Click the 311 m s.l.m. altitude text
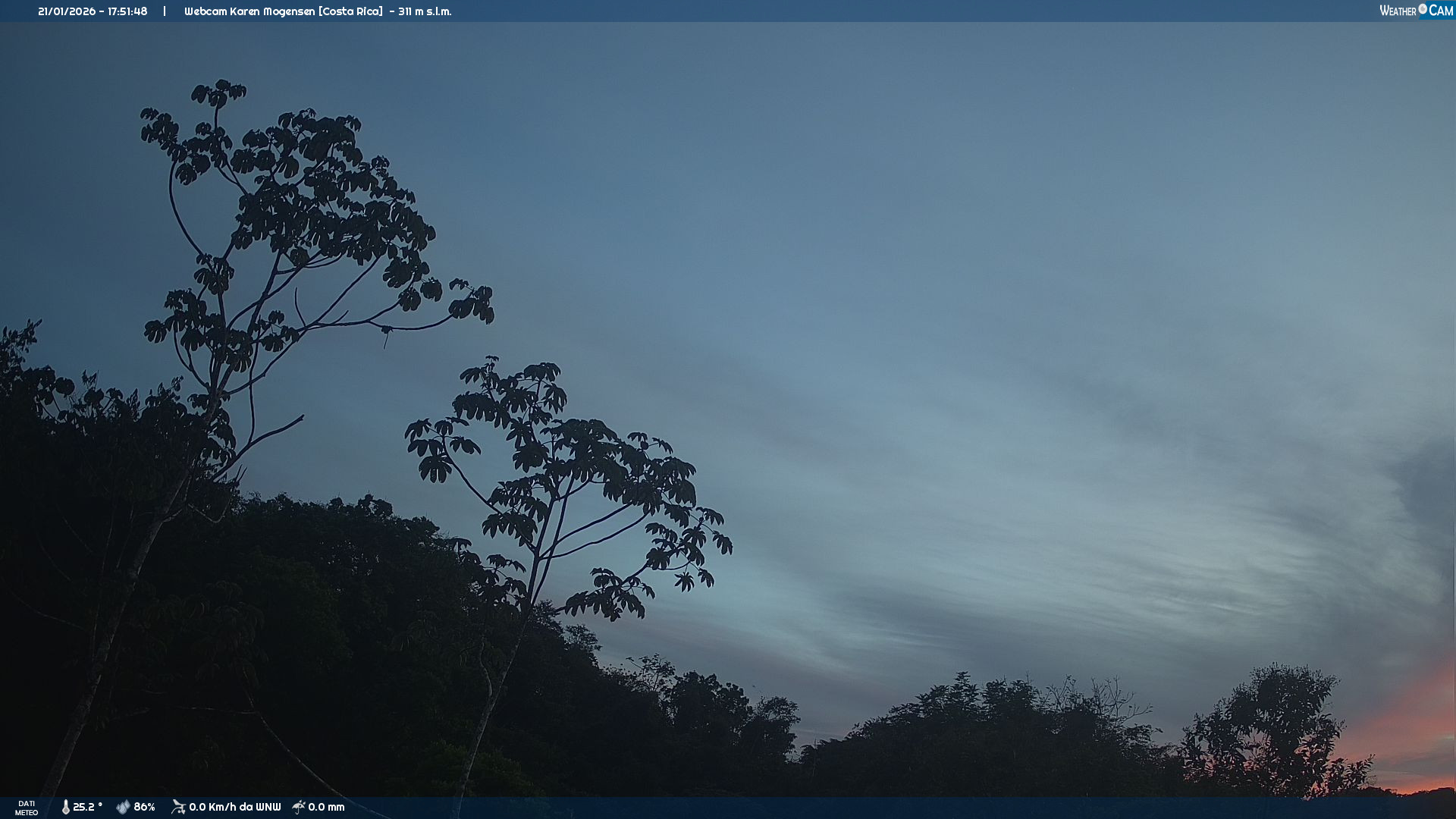 (x=425, y=11)
